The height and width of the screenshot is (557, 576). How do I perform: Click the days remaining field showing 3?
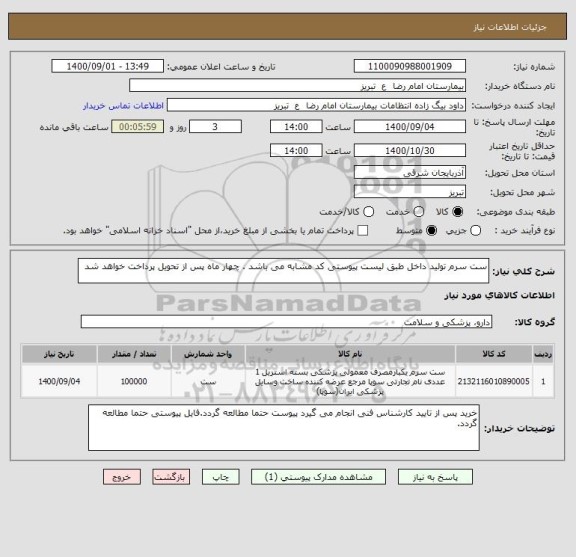point(215,127)
